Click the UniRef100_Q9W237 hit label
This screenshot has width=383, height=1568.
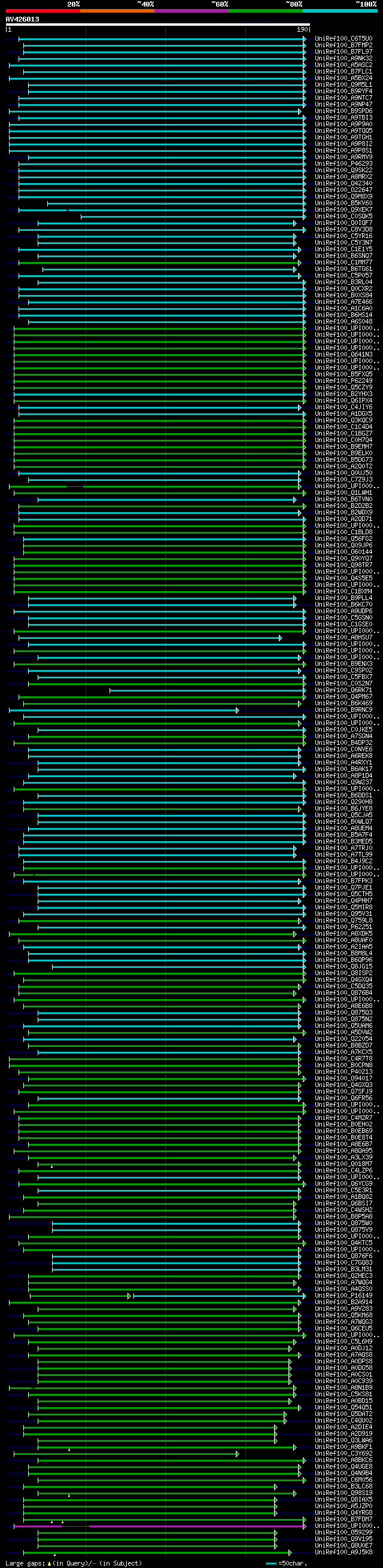click(344, 782)
